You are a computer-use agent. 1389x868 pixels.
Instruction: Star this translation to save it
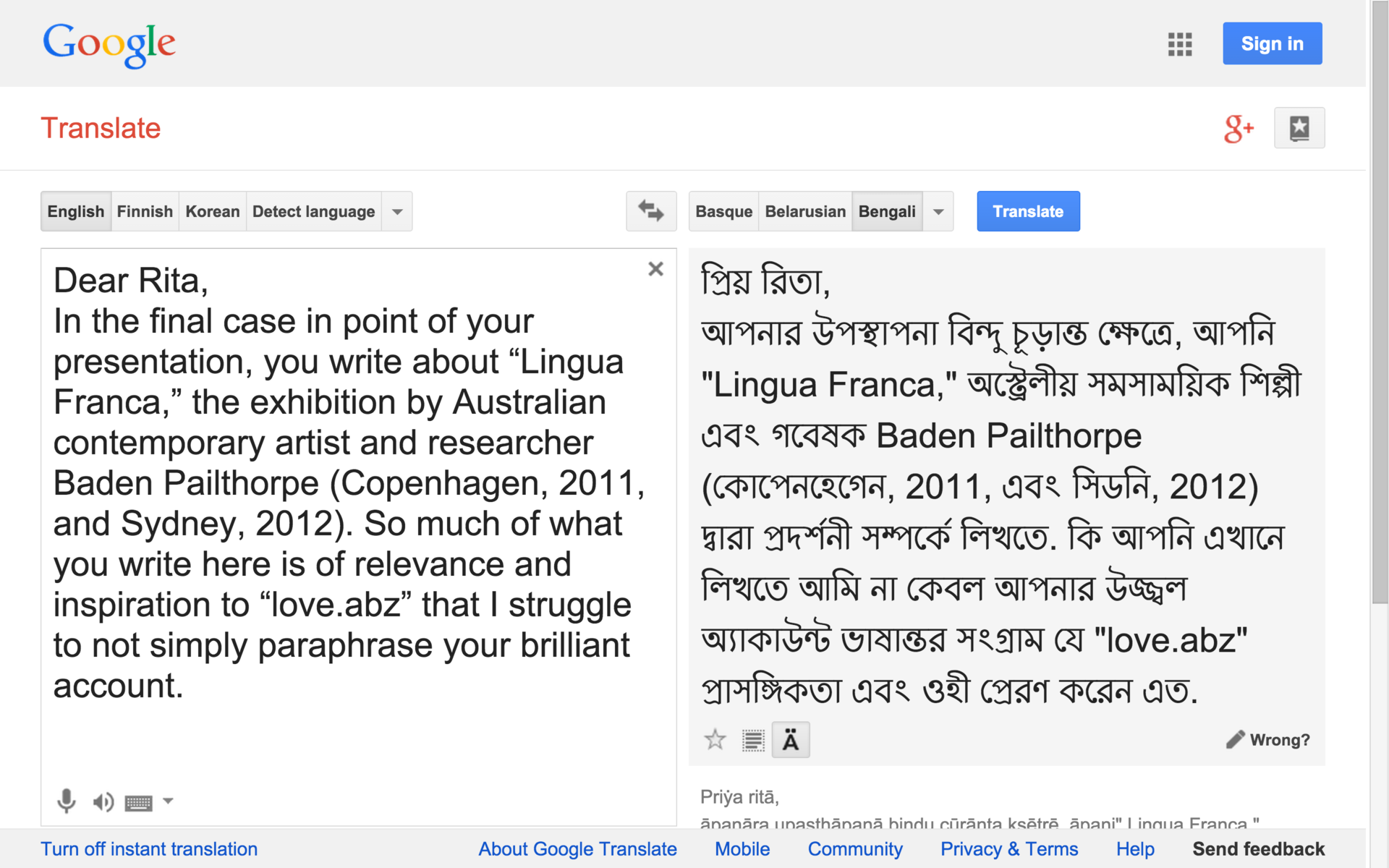pyautogui.click(x=715, y=740)
